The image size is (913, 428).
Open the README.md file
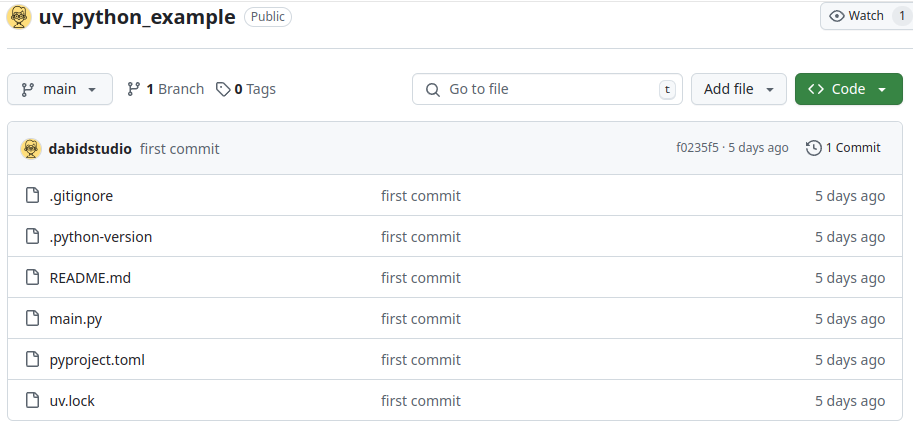(90, 278)
